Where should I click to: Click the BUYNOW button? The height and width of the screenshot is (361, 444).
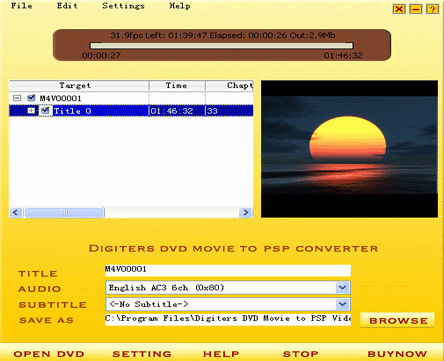pos(397,354)
